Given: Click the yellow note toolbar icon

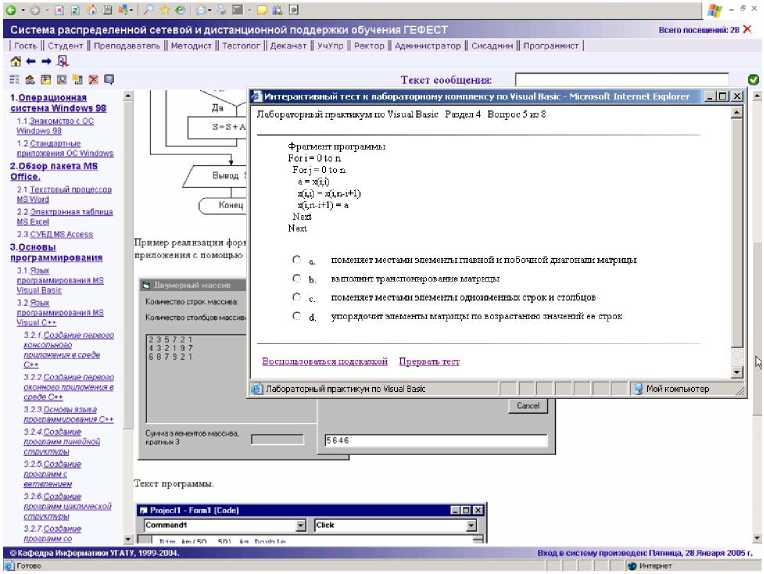Looking at the screenshot, I should [x=262, y=10].
